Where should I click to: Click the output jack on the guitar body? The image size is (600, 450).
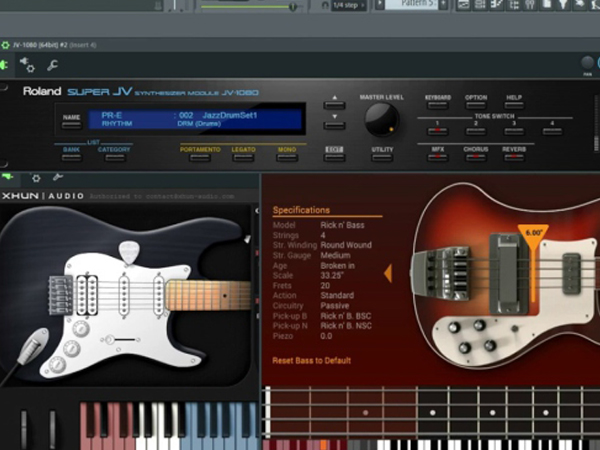(x=33, y=347)
